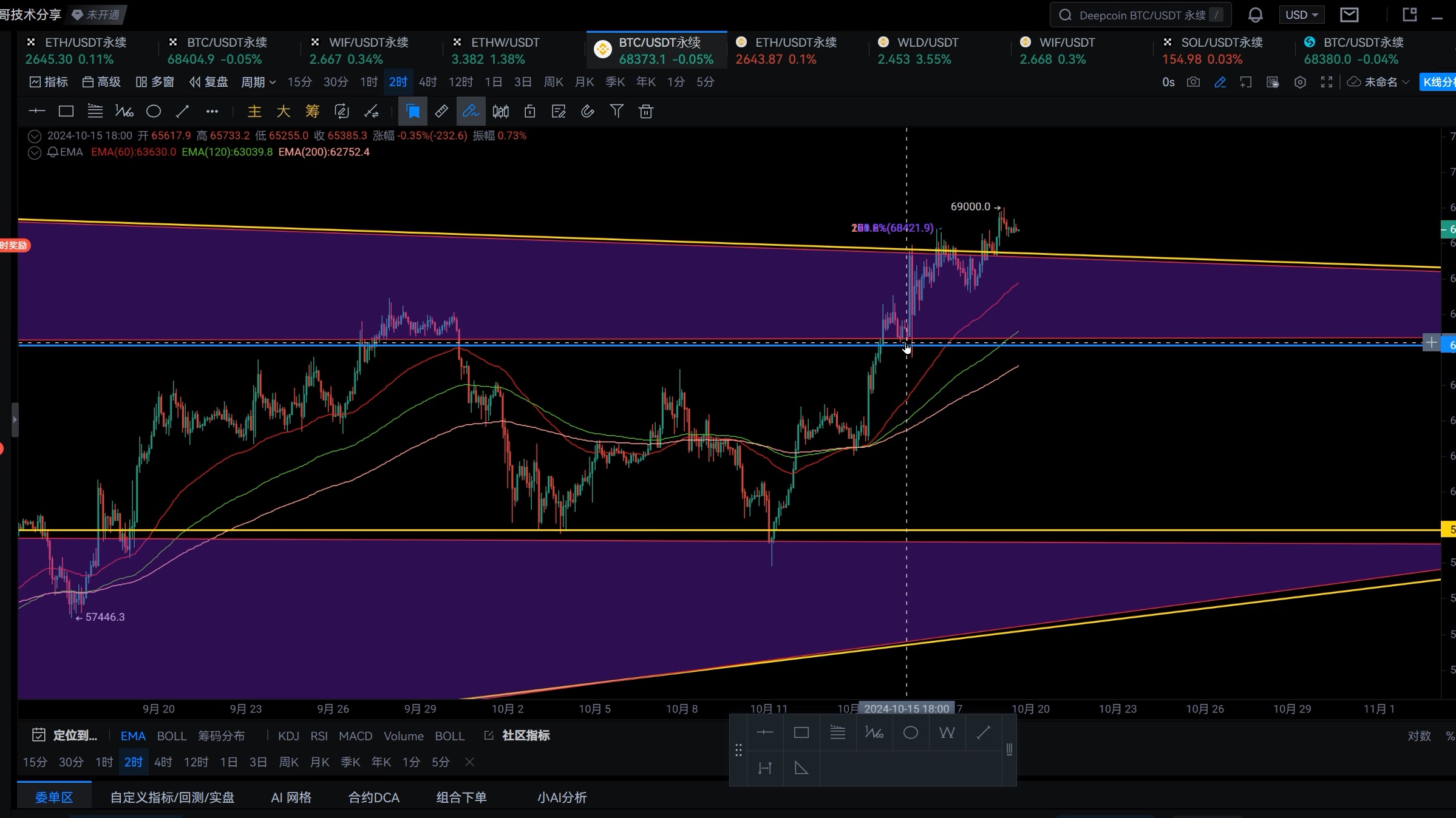Screen dimensions: 1456x818
Task: Toggle the EMA indicator in bottom bar
Action: click(x=133, y=736)
